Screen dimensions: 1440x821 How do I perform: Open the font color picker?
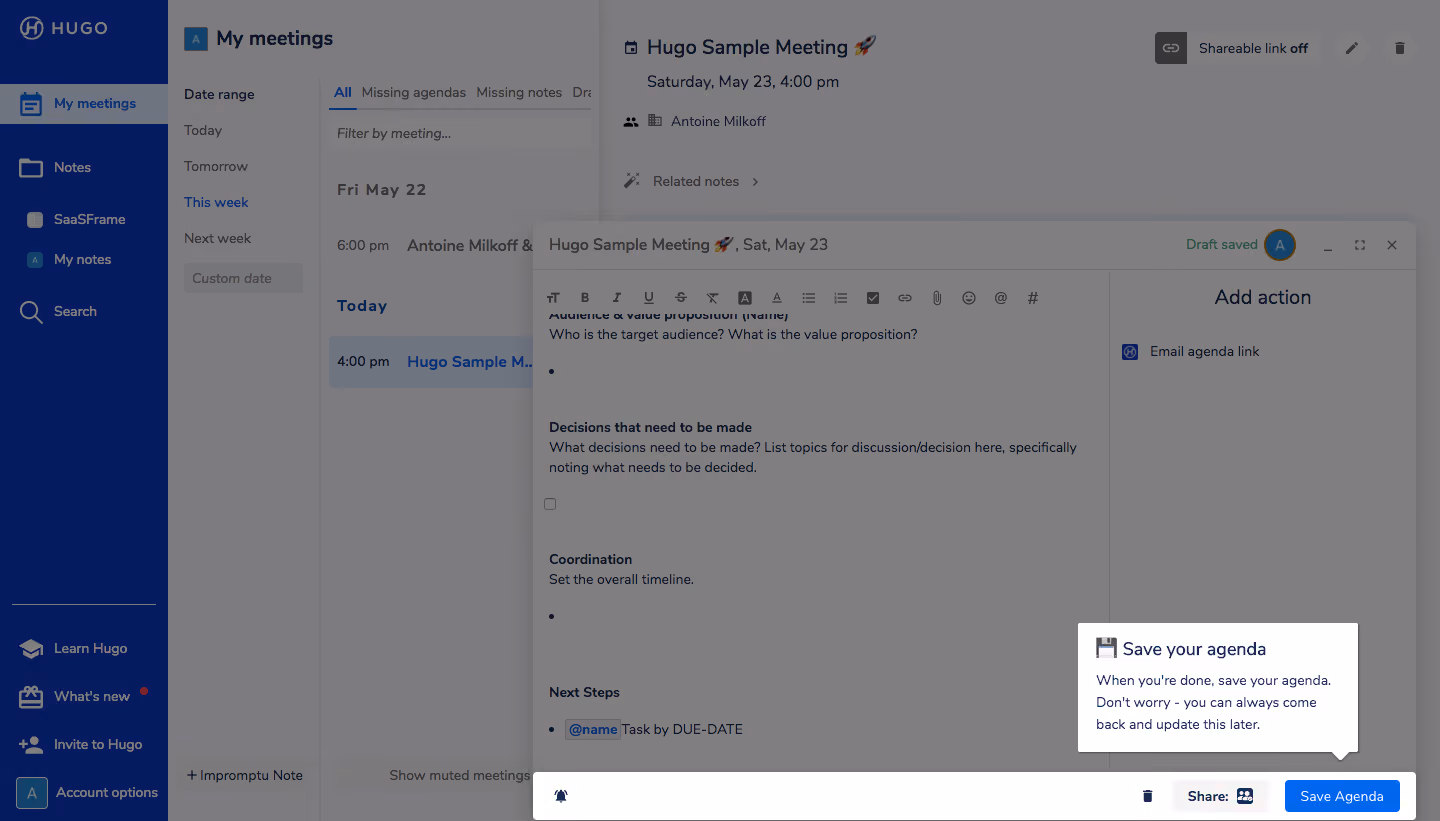777,298
